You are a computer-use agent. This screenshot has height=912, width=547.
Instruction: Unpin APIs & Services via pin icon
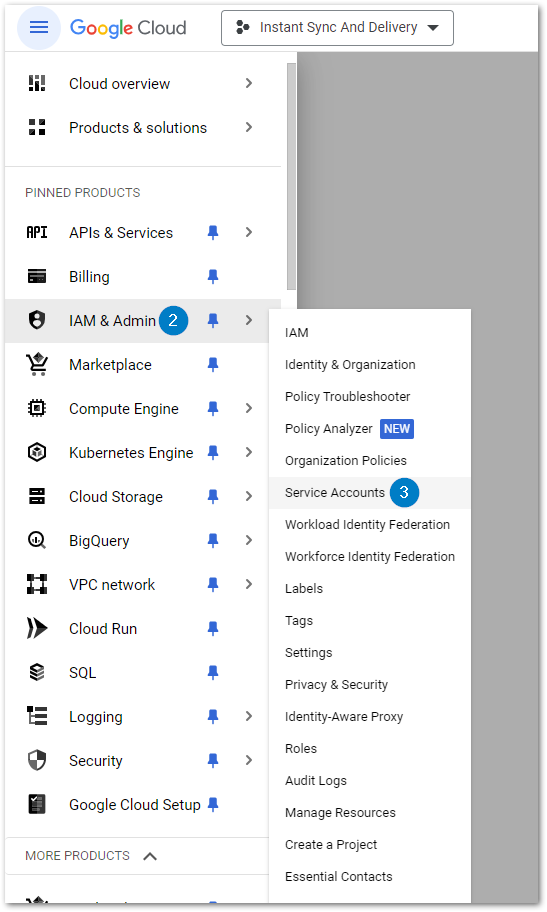(213, 233)
